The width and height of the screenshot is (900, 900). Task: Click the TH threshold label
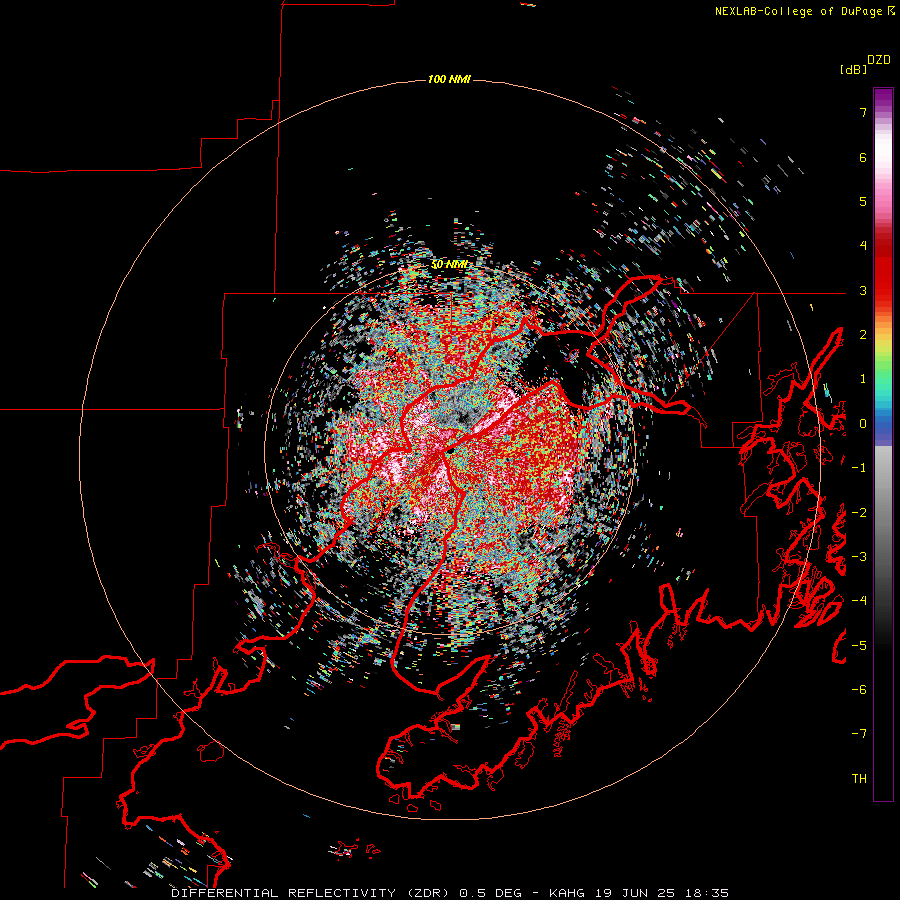(x=859, y=779)
